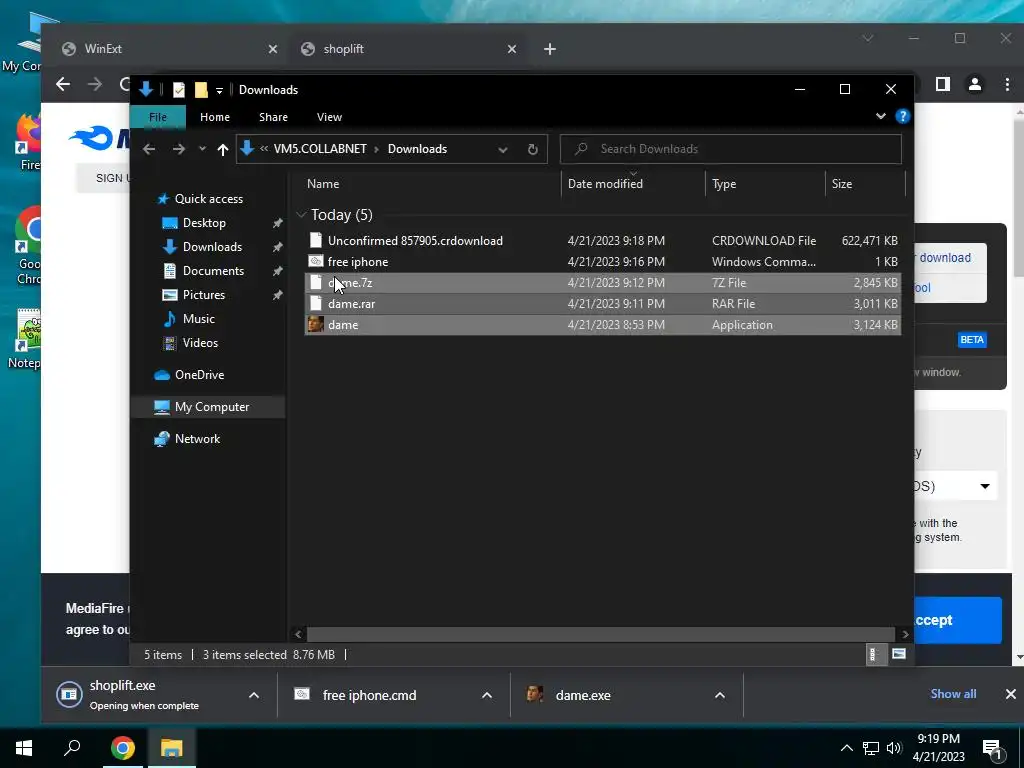This screenshot has width=1024, height=768.
Task: Refresh the Downloads folder
Action: tap(533, 149)
